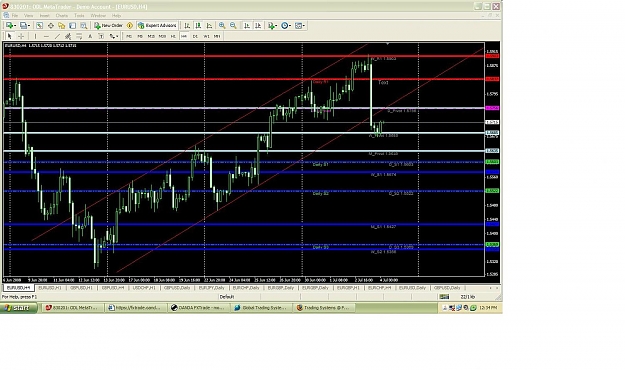Switch to M15 timeframe
Screen dimensions: 625x370
[x=151, y=36]
